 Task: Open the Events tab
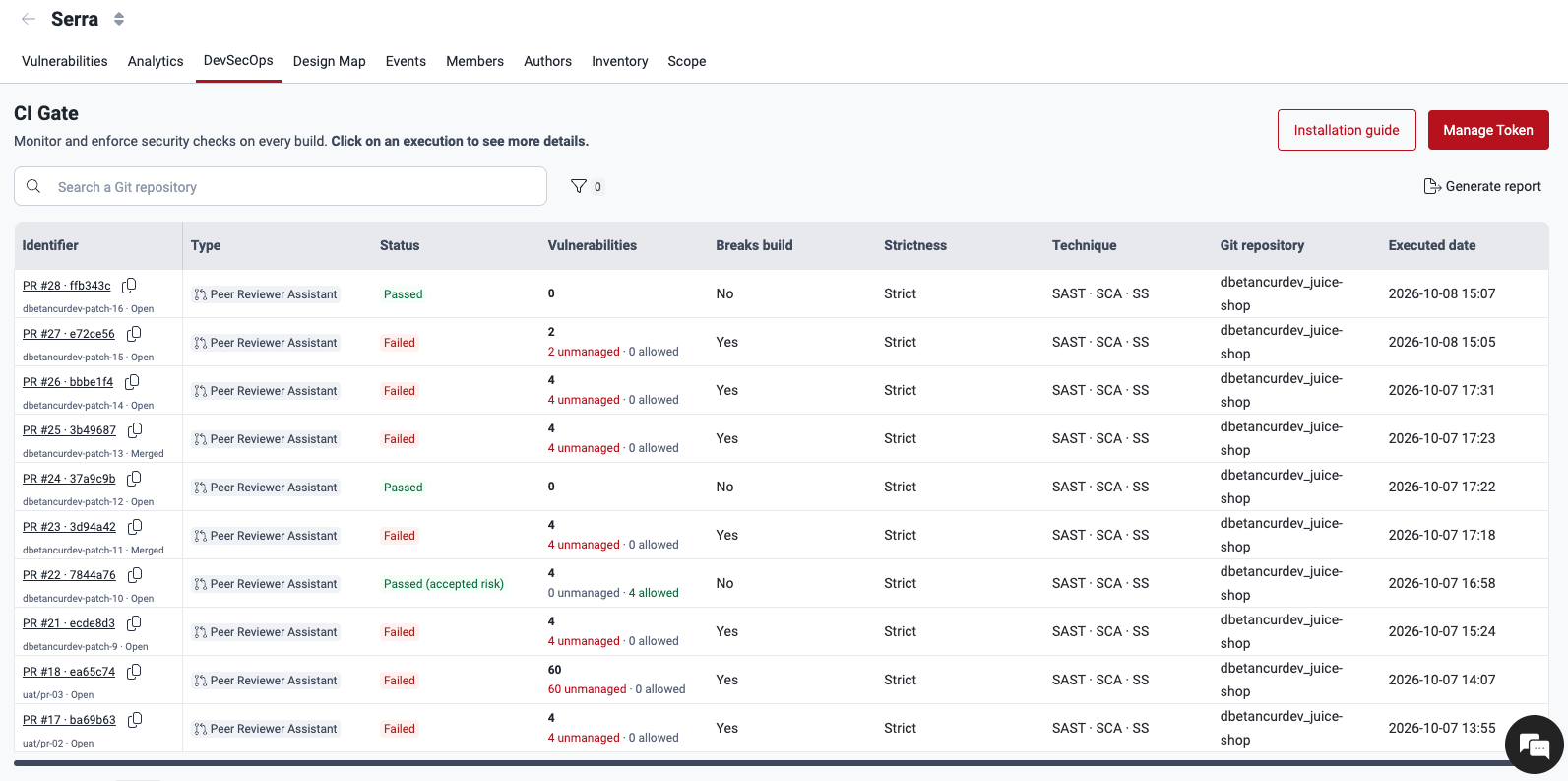406,61
